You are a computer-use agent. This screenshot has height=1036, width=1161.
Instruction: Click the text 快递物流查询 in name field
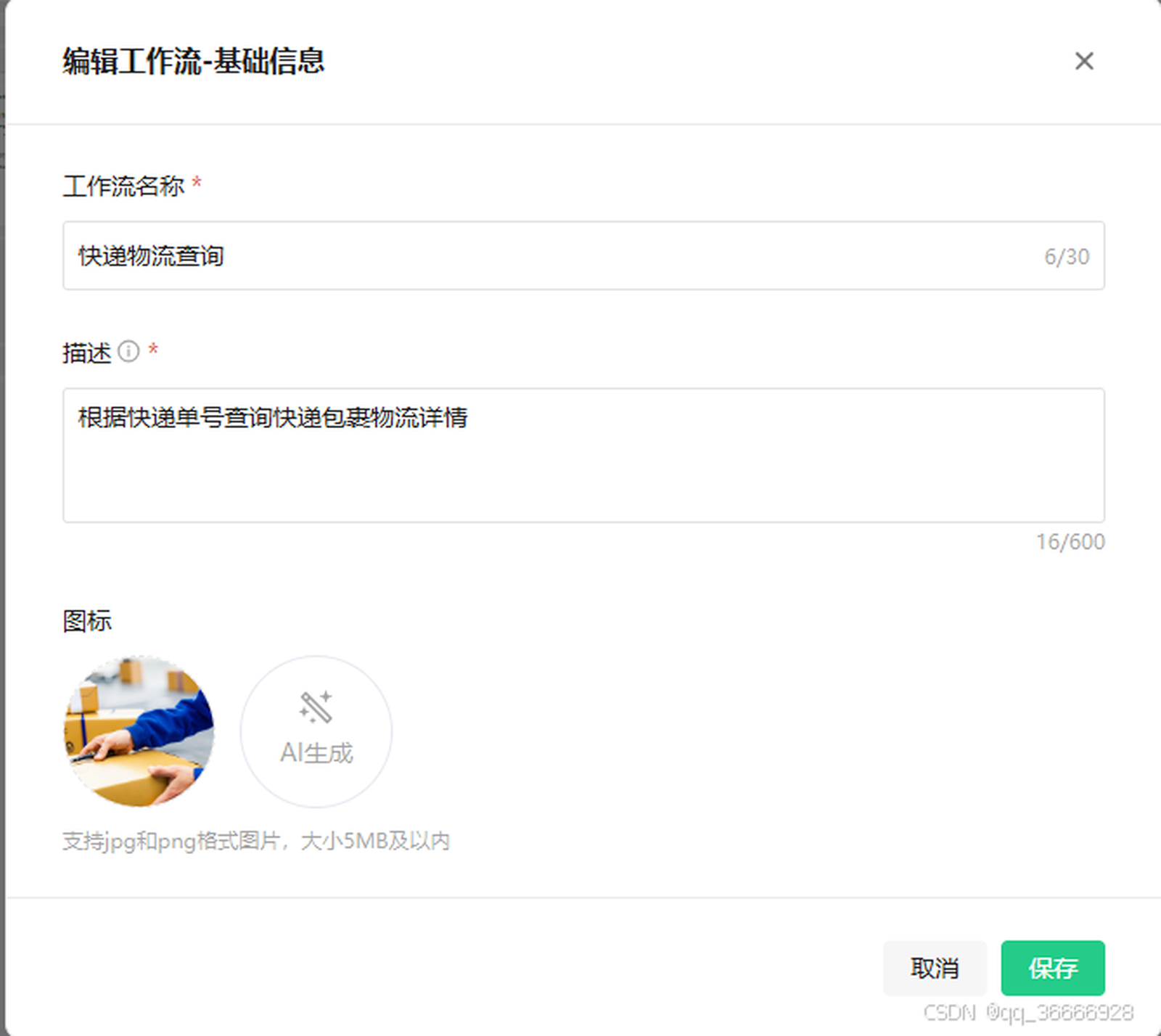click(x=151, y=256)
